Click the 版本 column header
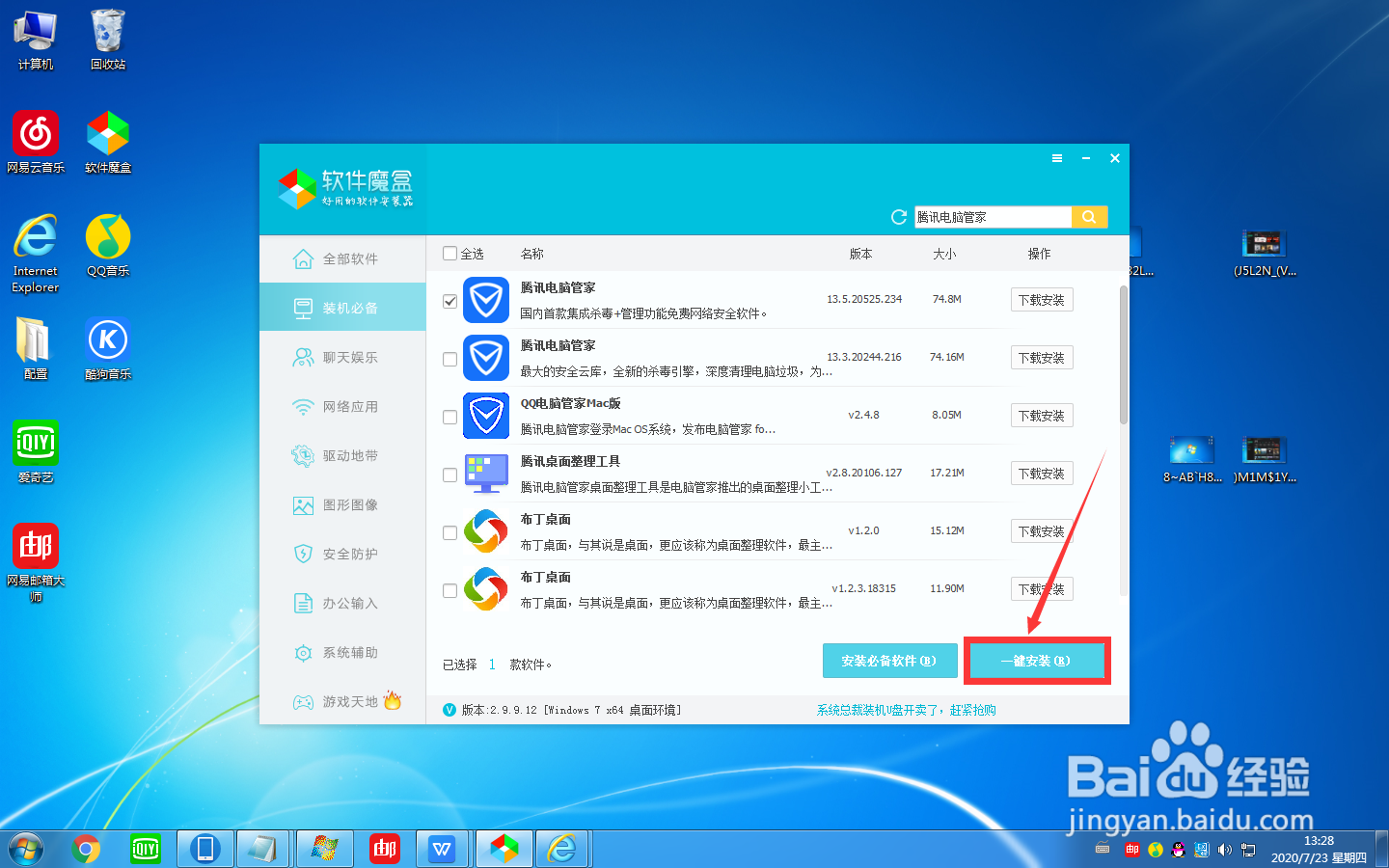 coord(860,254)
